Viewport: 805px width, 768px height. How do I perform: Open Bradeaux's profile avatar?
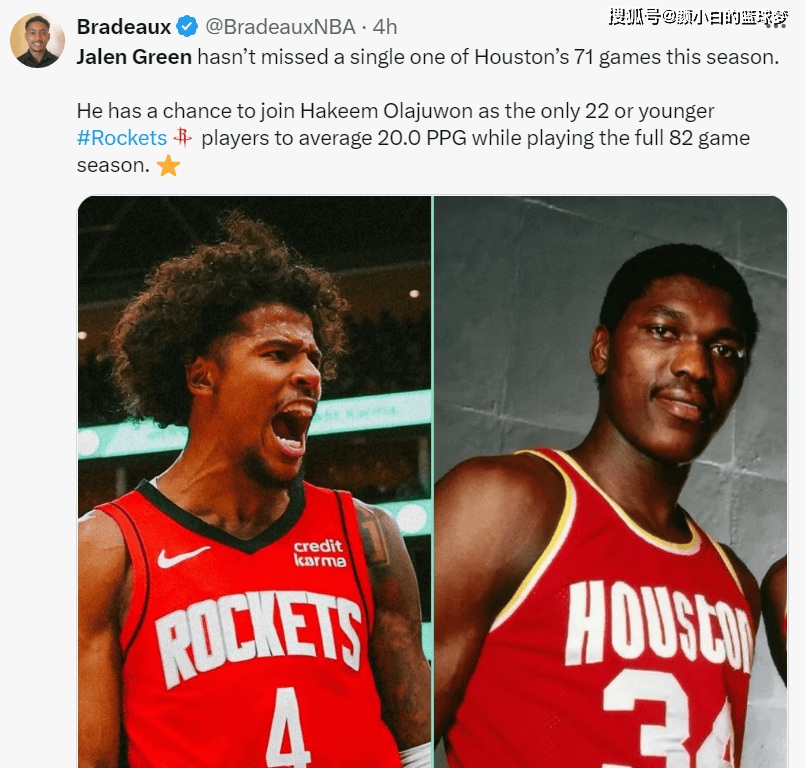point(37,41)
